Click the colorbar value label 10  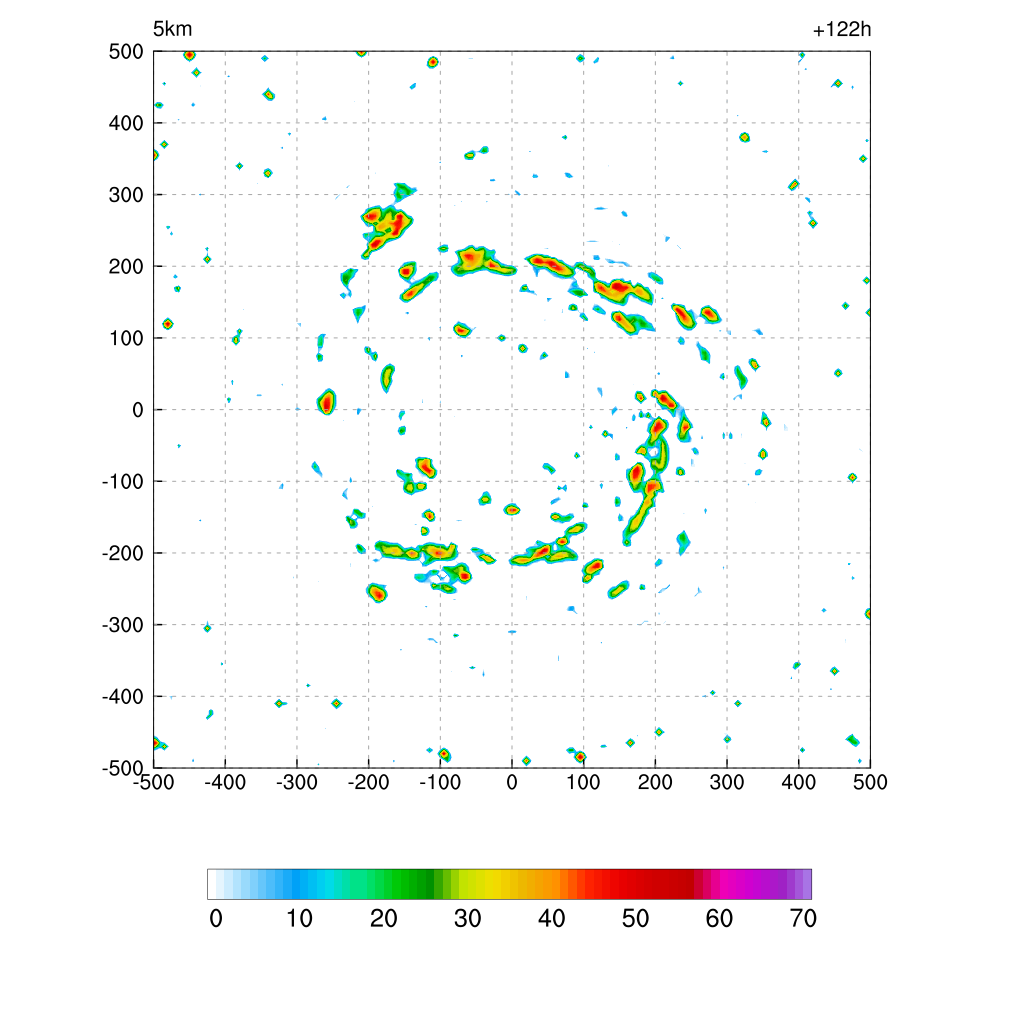(300, 919)
